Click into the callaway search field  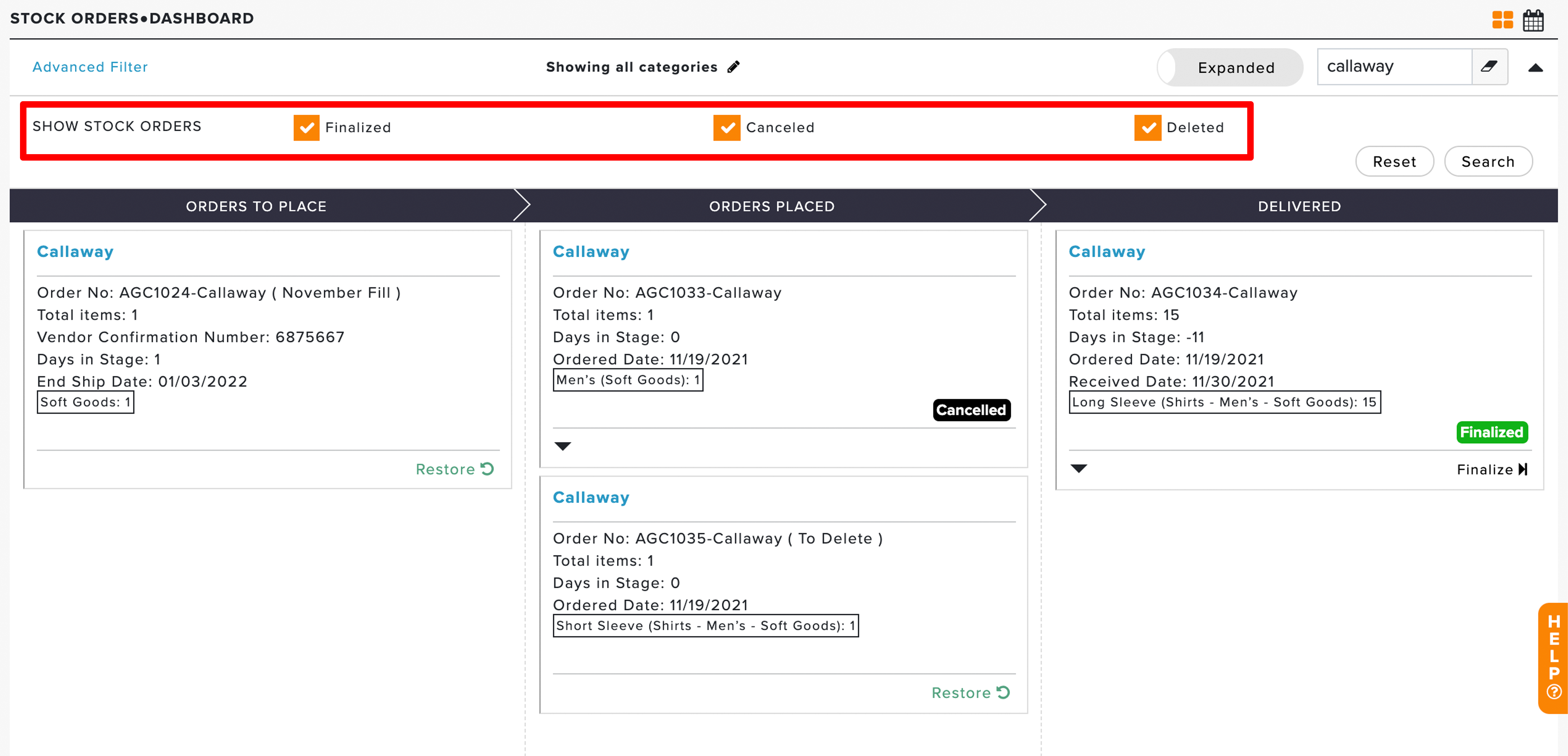1394,66
